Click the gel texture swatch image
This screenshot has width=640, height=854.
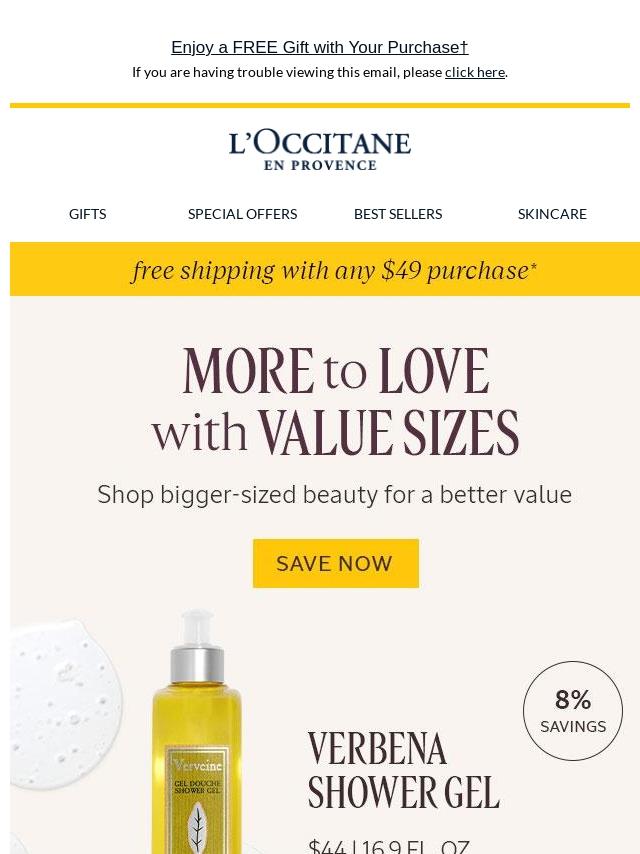pos(64,704)
